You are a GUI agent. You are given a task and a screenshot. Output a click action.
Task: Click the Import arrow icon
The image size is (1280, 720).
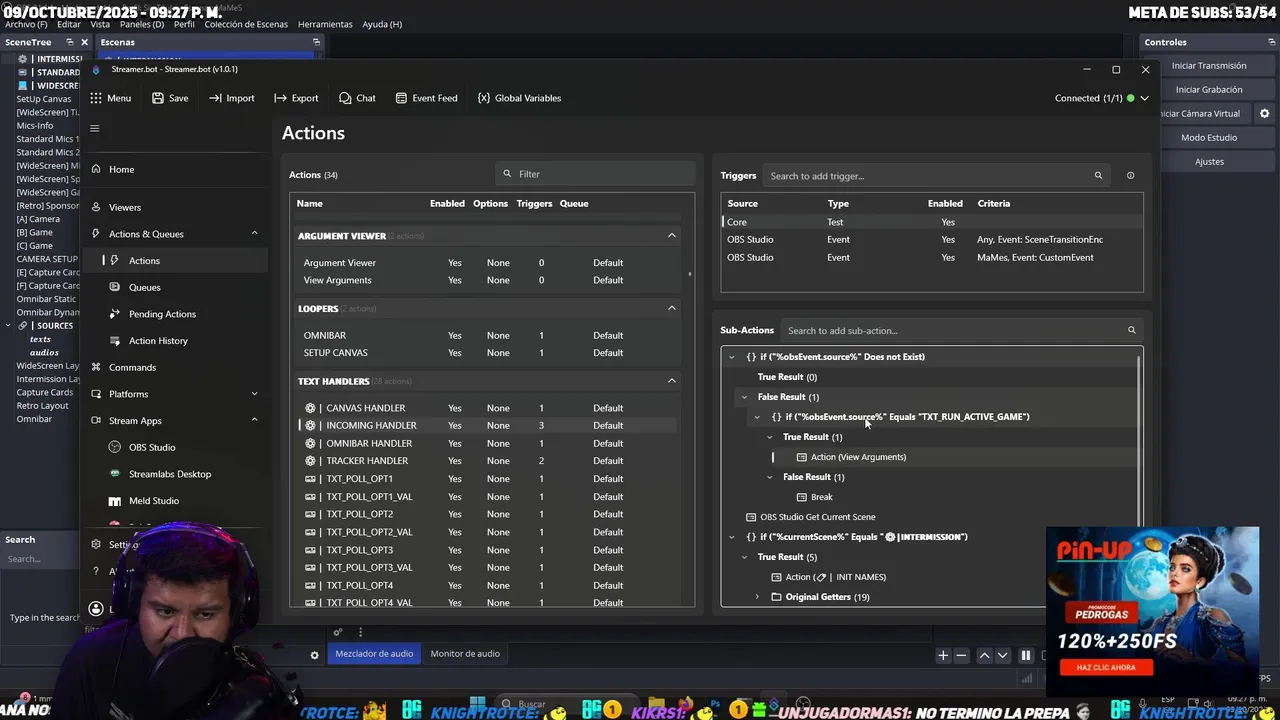[215, 98]
